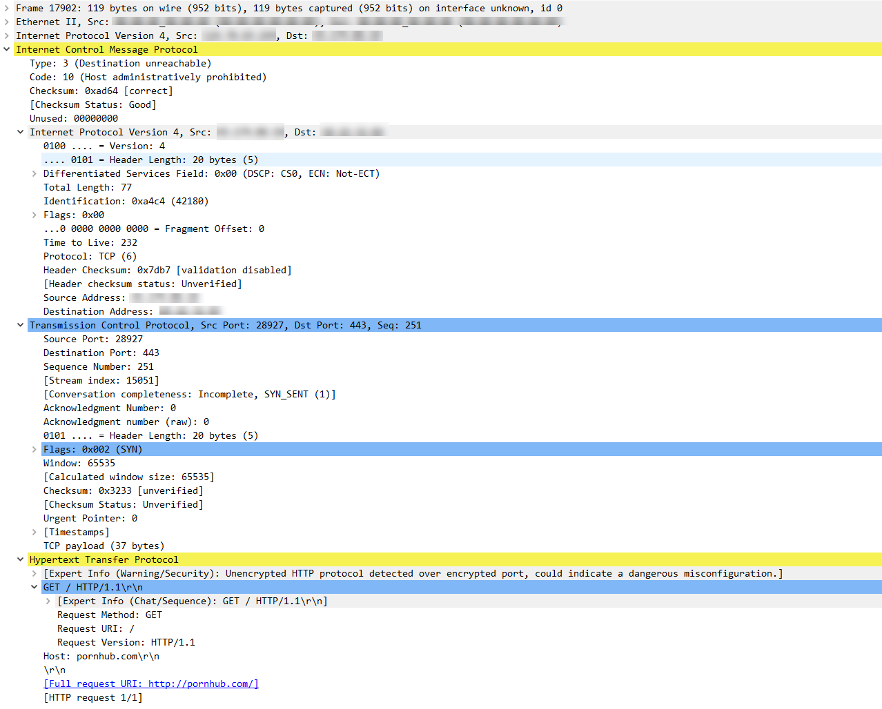Viewport: 882px width, 709px height.
Task: Select the Unused: 00000000 row
Action: (x=74, y=119)
